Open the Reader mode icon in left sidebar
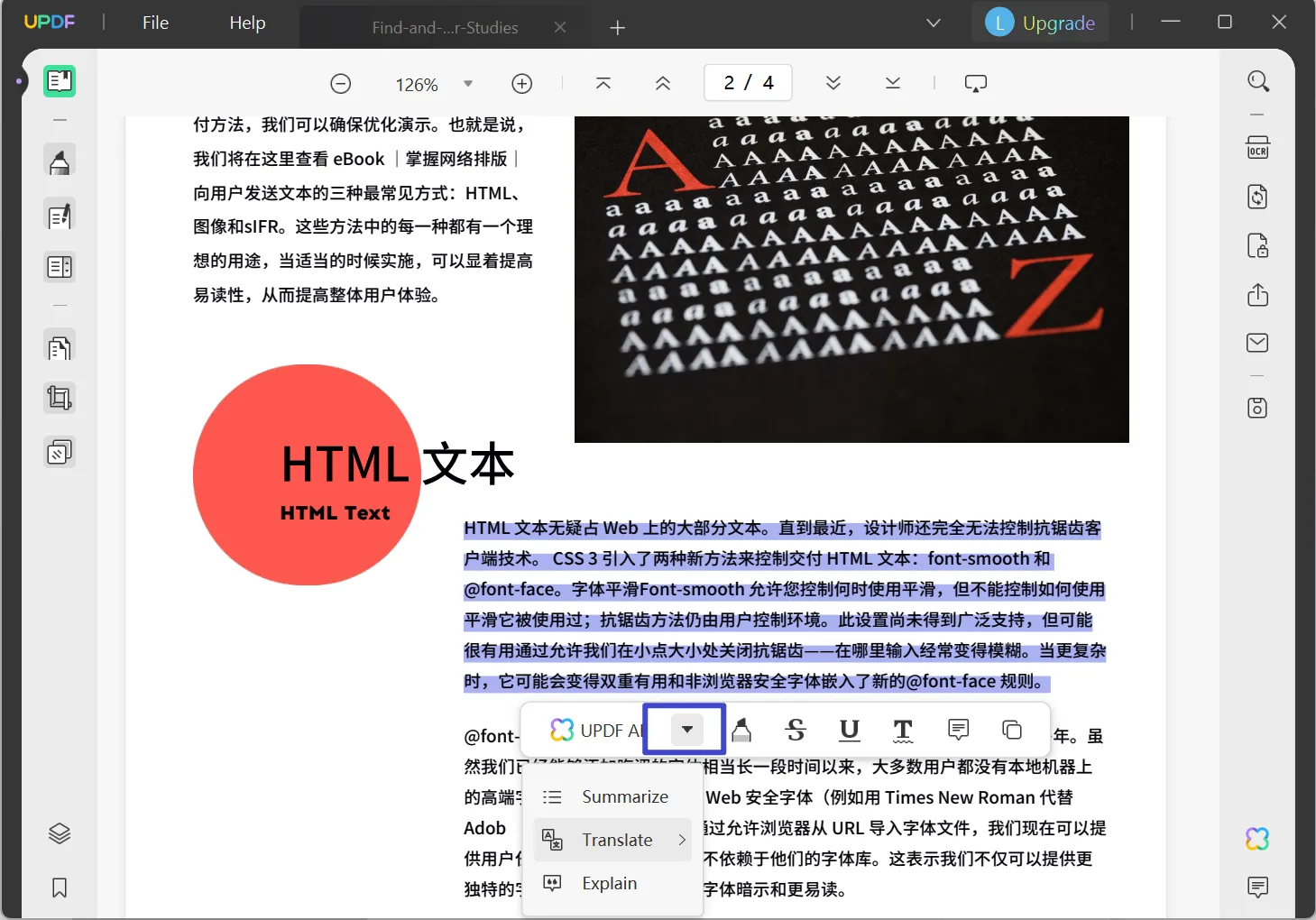 point(60,81)
